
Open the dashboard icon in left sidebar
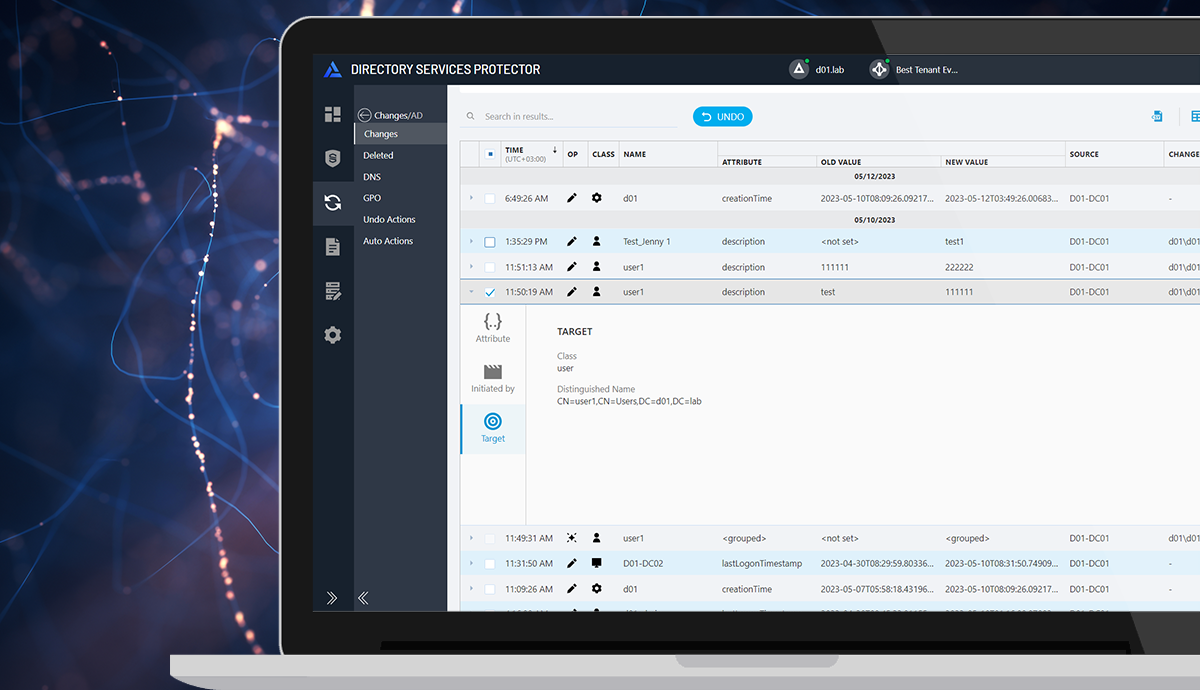(x=333, y=115)
